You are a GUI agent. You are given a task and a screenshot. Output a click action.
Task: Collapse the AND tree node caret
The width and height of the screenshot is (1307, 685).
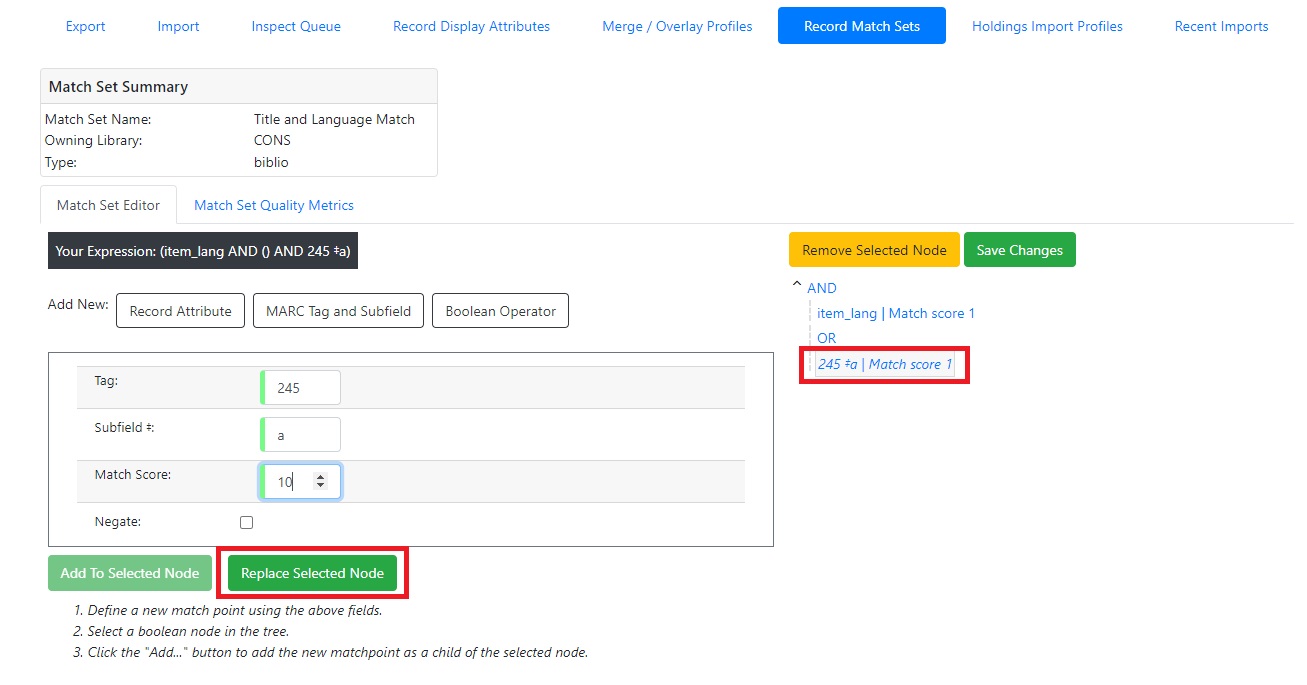[797, 286]
